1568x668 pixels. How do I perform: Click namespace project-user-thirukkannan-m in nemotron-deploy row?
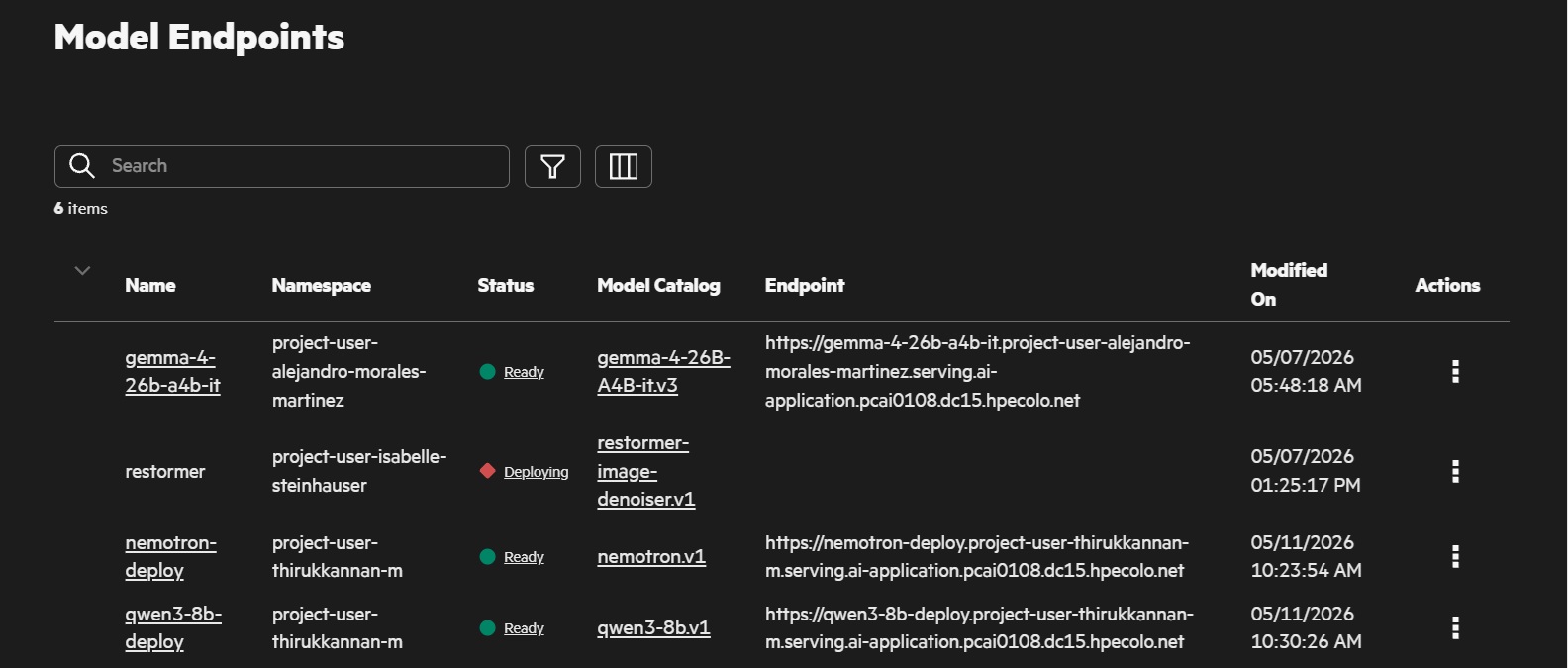338,557
